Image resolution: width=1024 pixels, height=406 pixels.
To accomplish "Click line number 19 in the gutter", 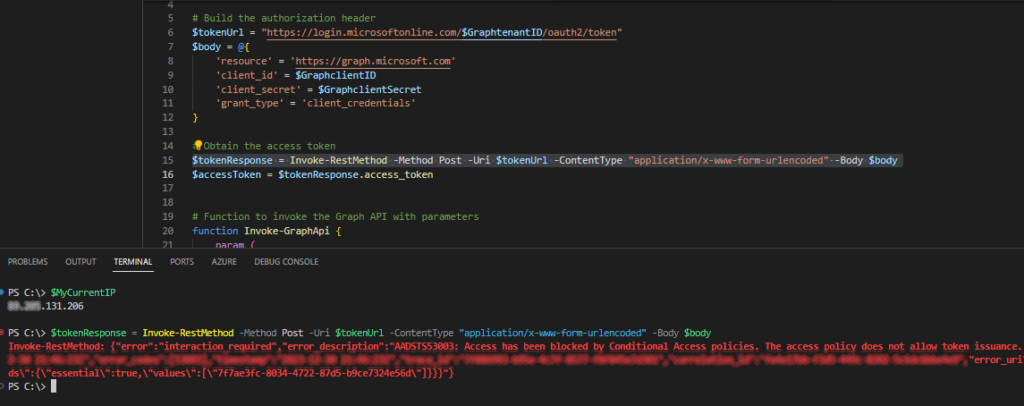I will tap(168, 217).
